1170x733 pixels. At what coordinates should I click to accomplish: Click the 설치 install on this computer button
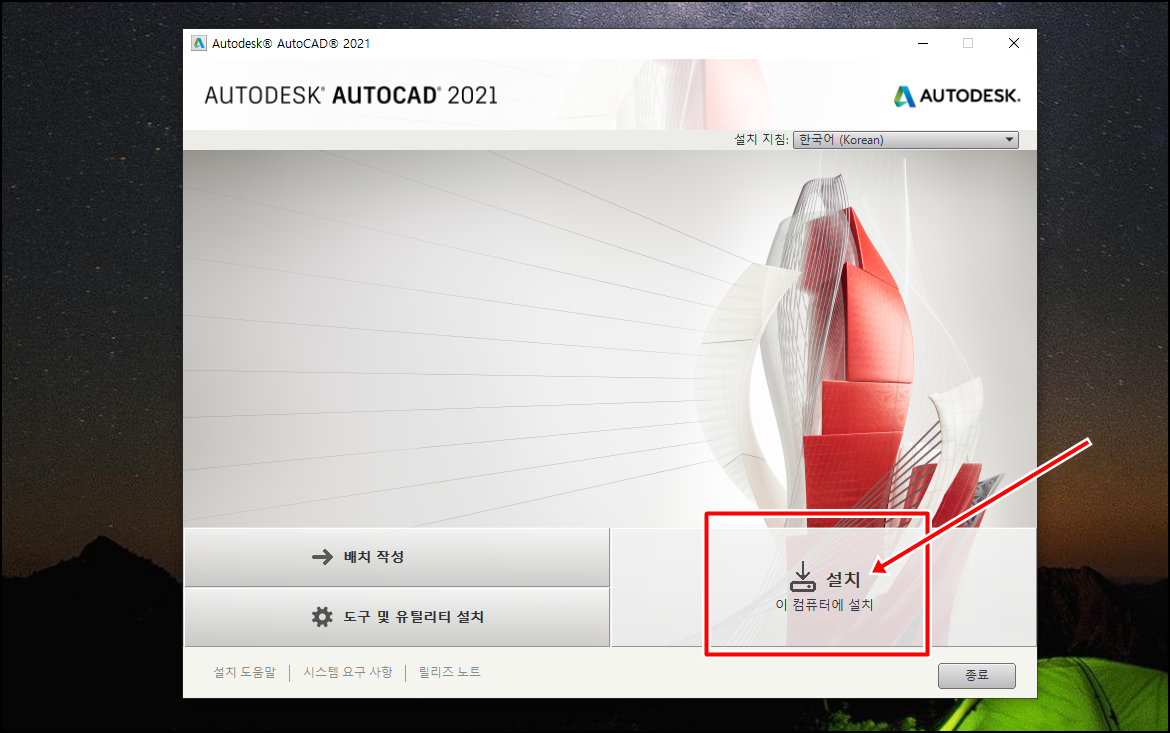pyautogui.click(x=824, y=587)
